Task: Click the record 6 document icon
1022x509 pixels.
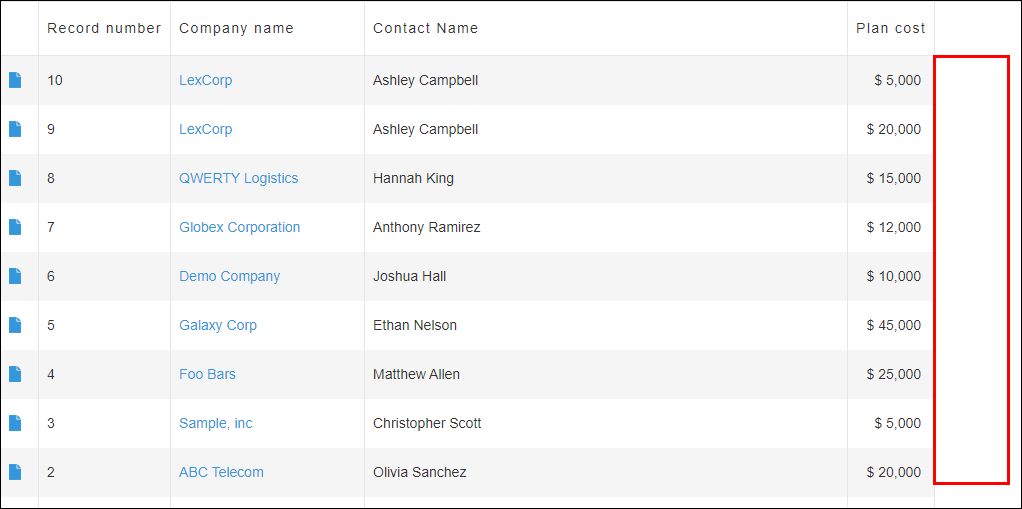Action: 15,276
